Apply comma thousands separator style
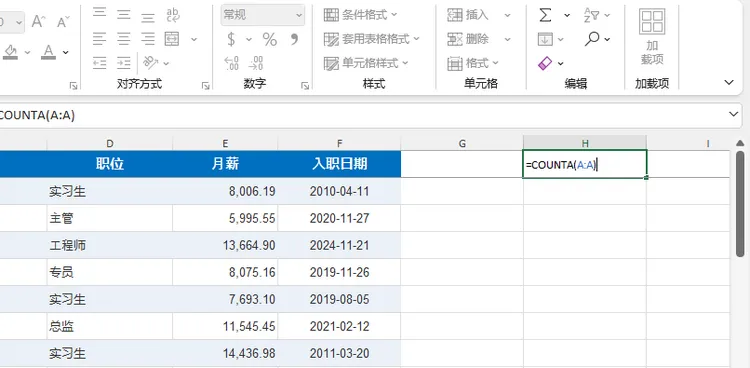 [294, 39]
